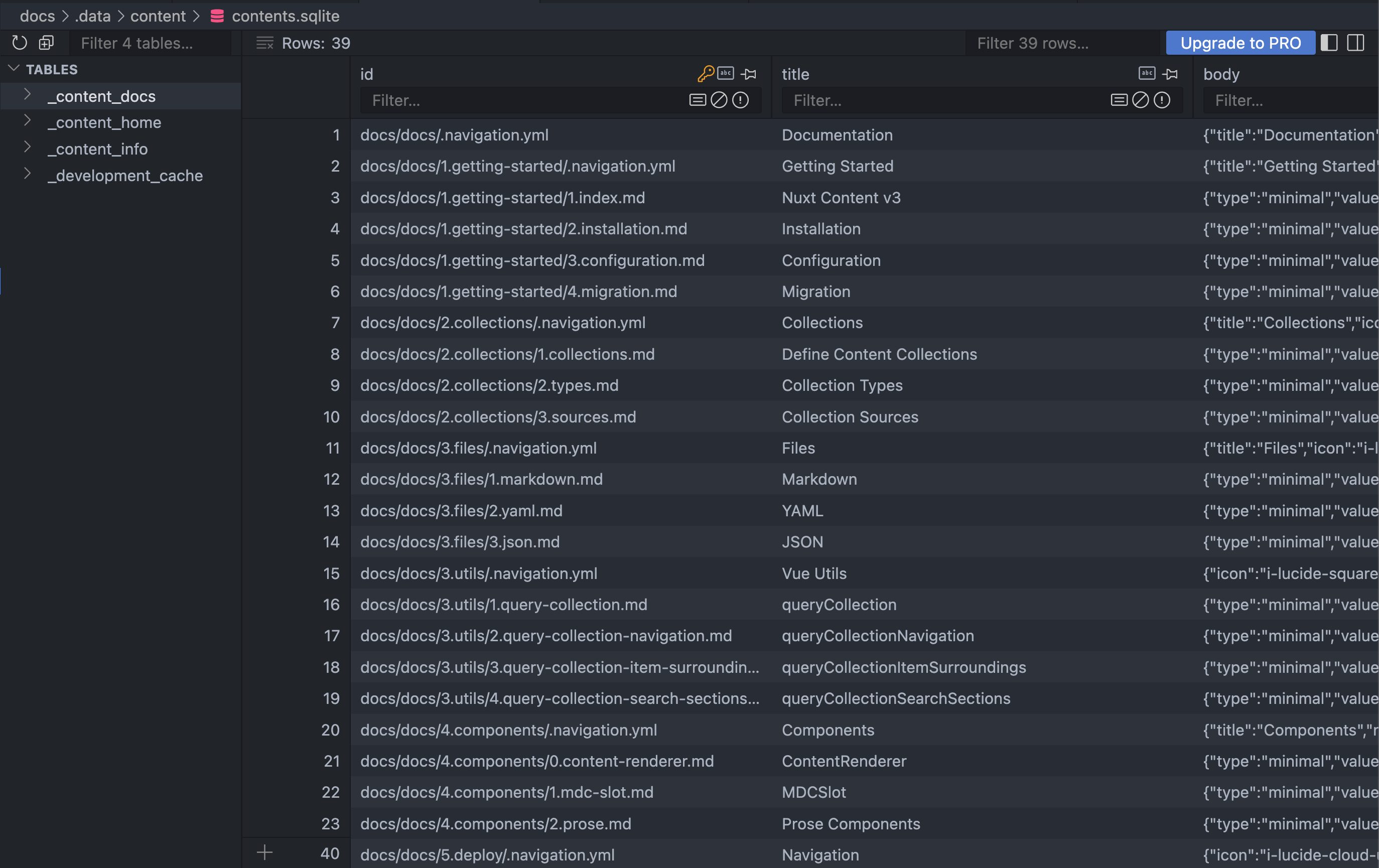Select the _development_cache table
This screenshot has height=868, width=1379.
pyautogui.click(x=125, y=175)
